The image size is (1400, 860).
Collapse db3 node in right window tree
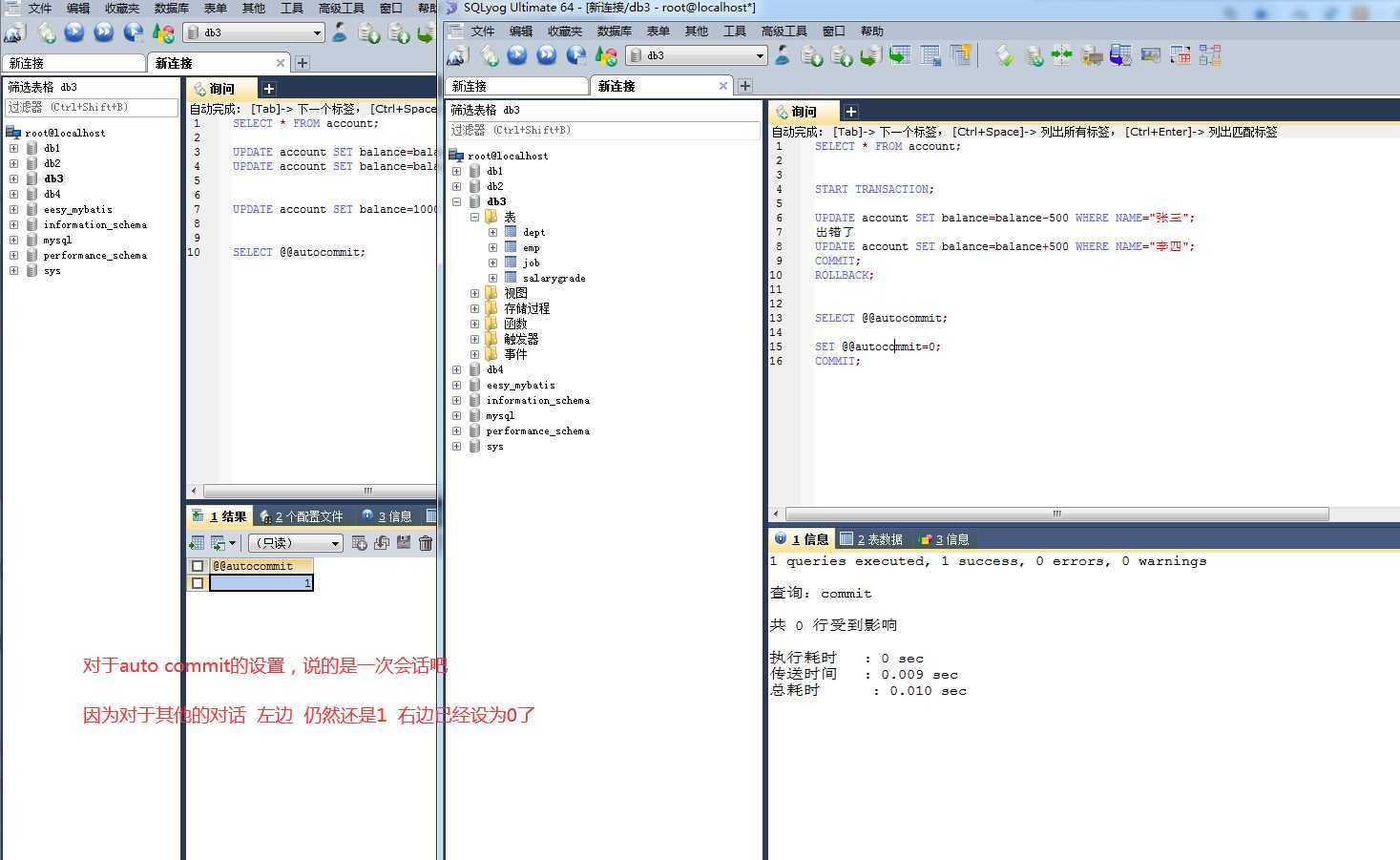coord(456,201)
